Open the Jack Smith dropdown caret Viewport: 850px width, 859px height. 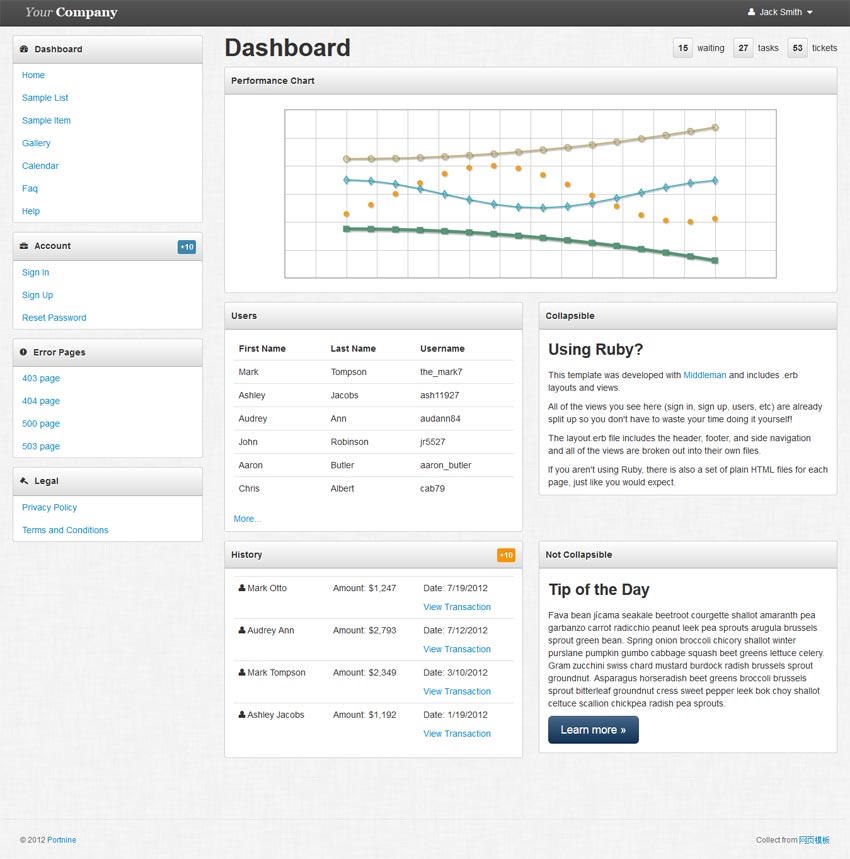(810, 13)
